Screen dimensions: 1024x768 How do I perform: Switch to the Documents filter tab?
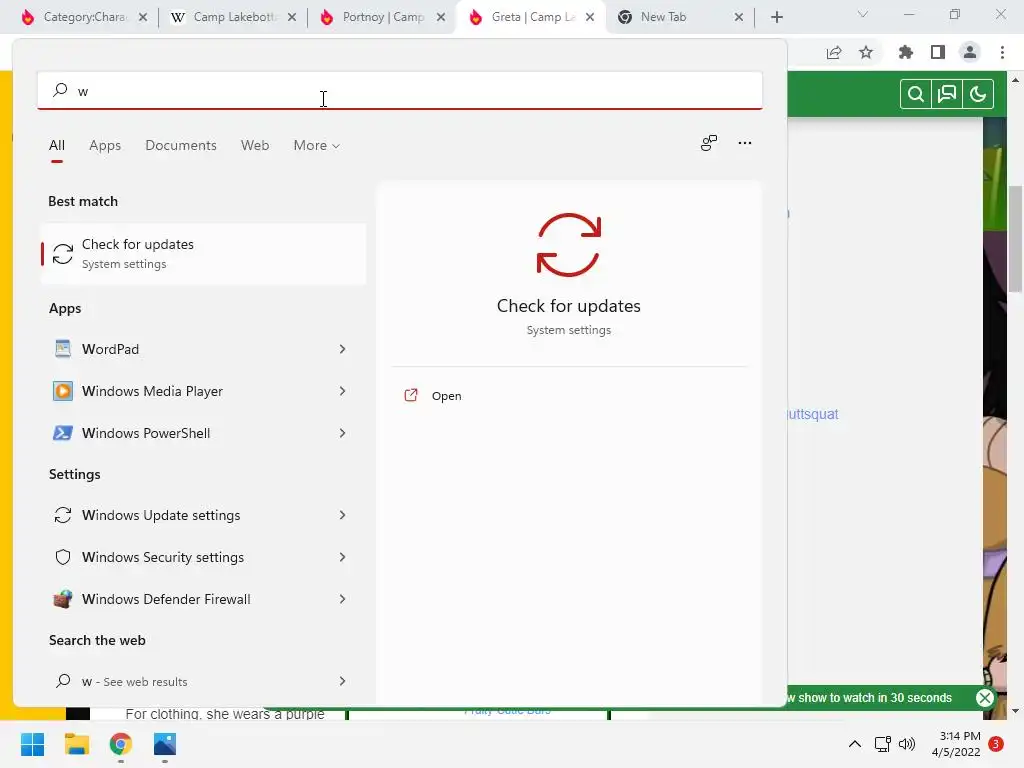pyautogui.click(x=181, y=146)
